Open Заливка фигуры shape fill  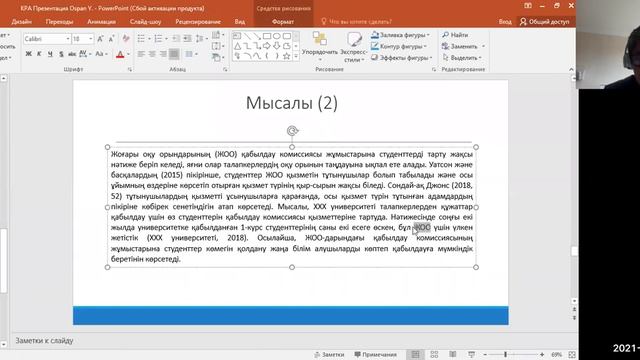tap(401, 35)
